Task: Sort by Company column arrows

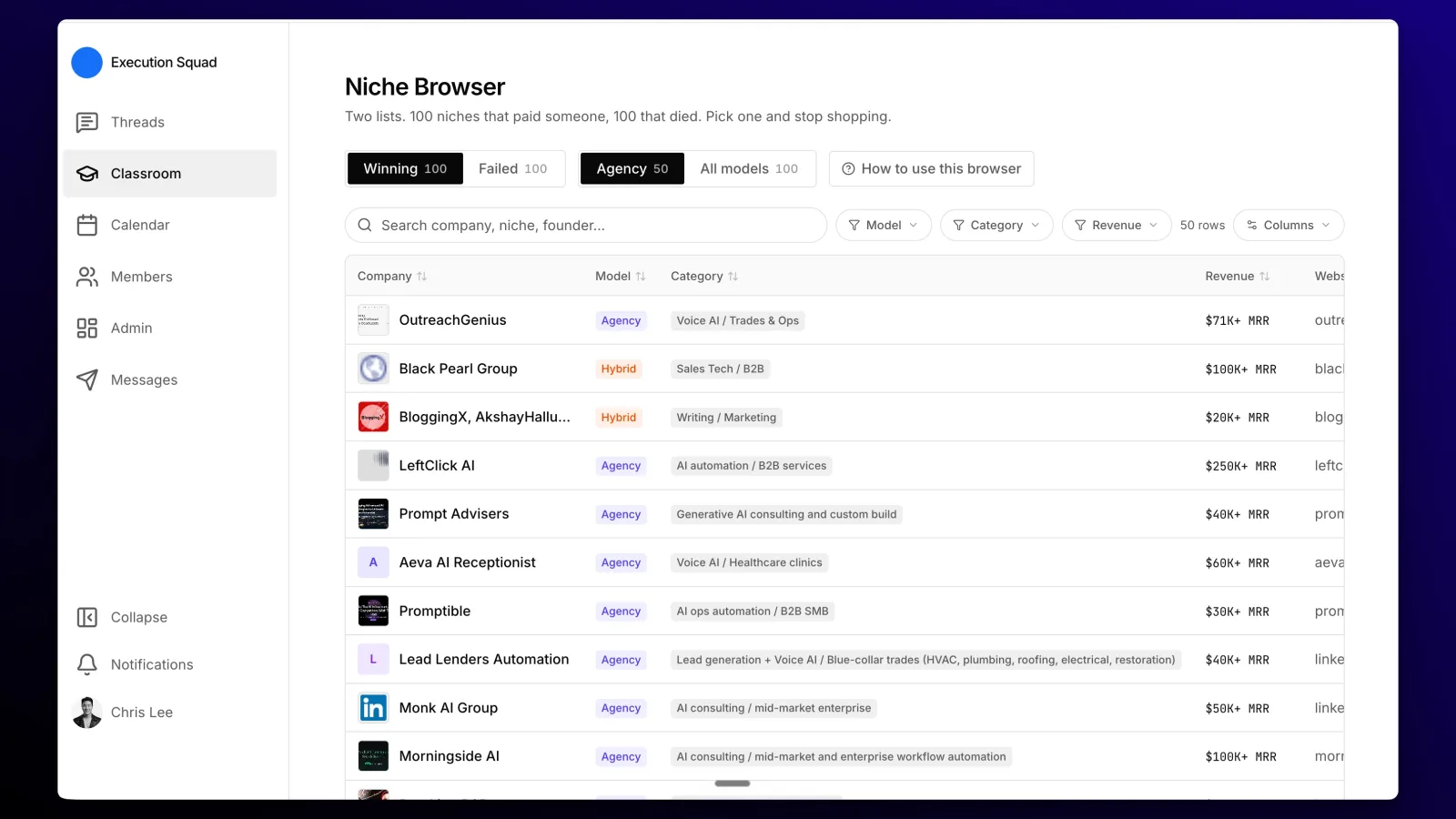Action: click(421, 276)
